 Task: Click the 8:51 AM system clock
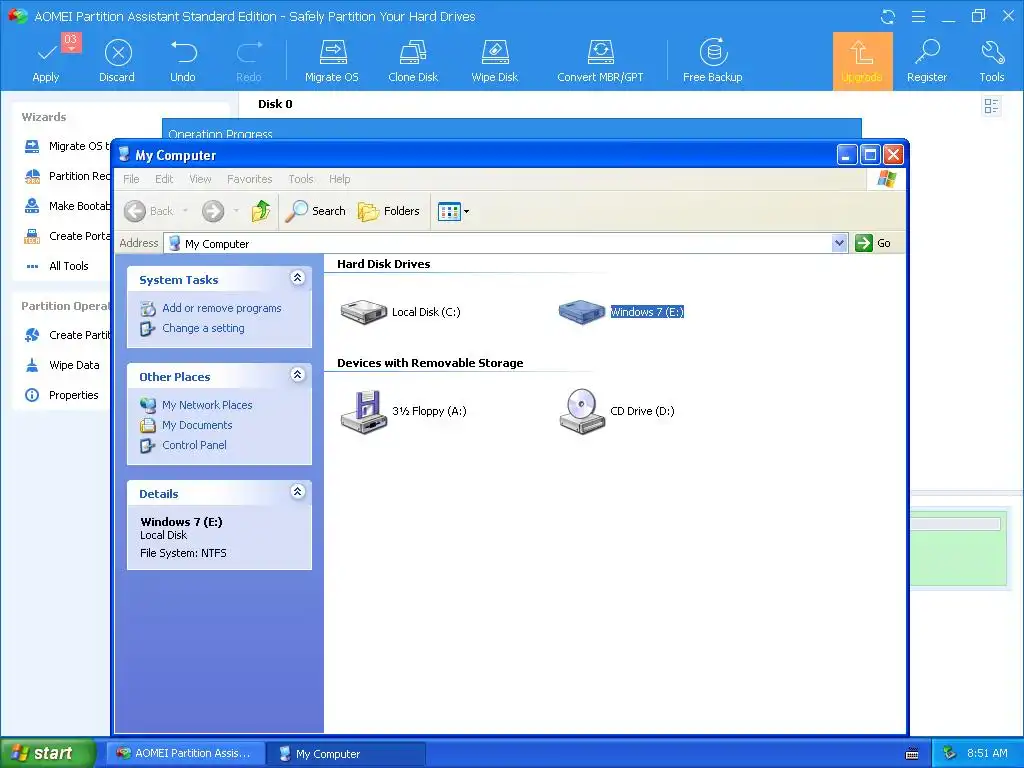pos(987,753)
